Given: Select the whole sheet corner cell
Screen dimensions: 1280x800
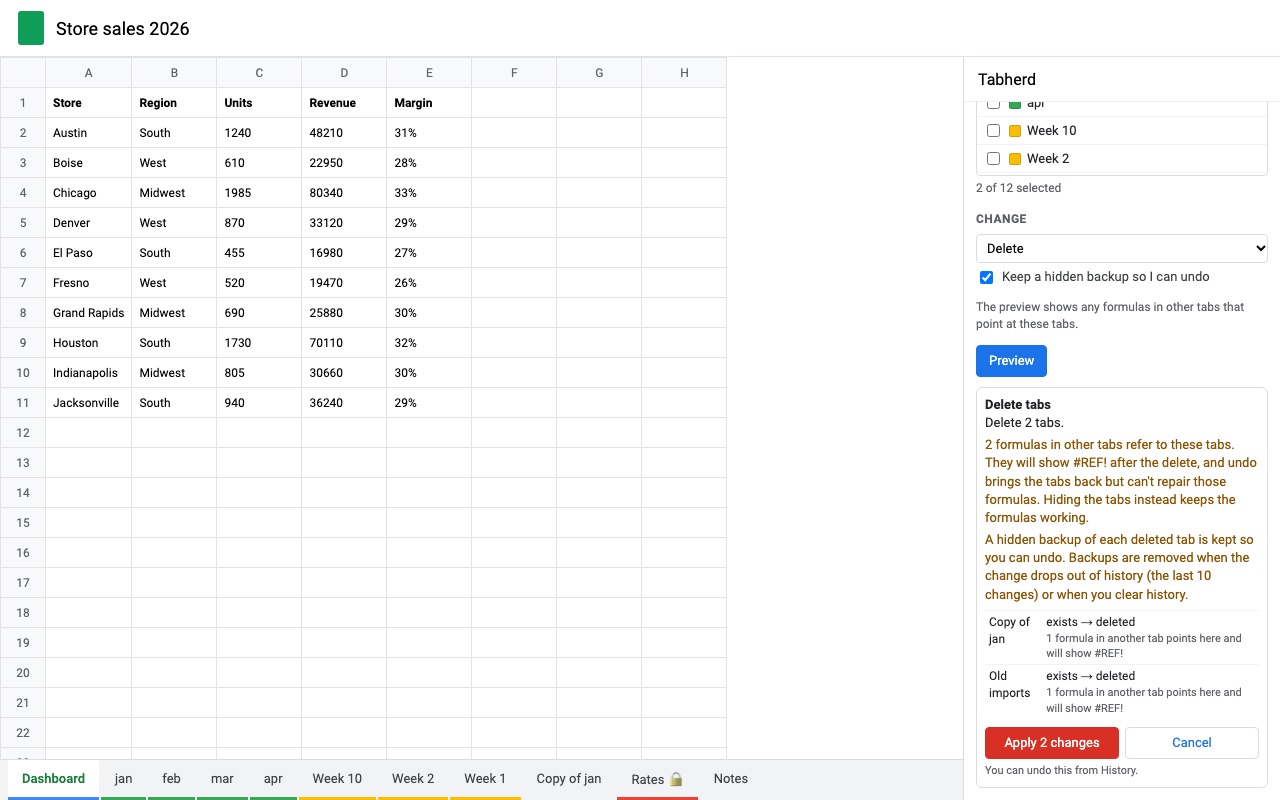Looking at the screenshot, I should 23,73.
